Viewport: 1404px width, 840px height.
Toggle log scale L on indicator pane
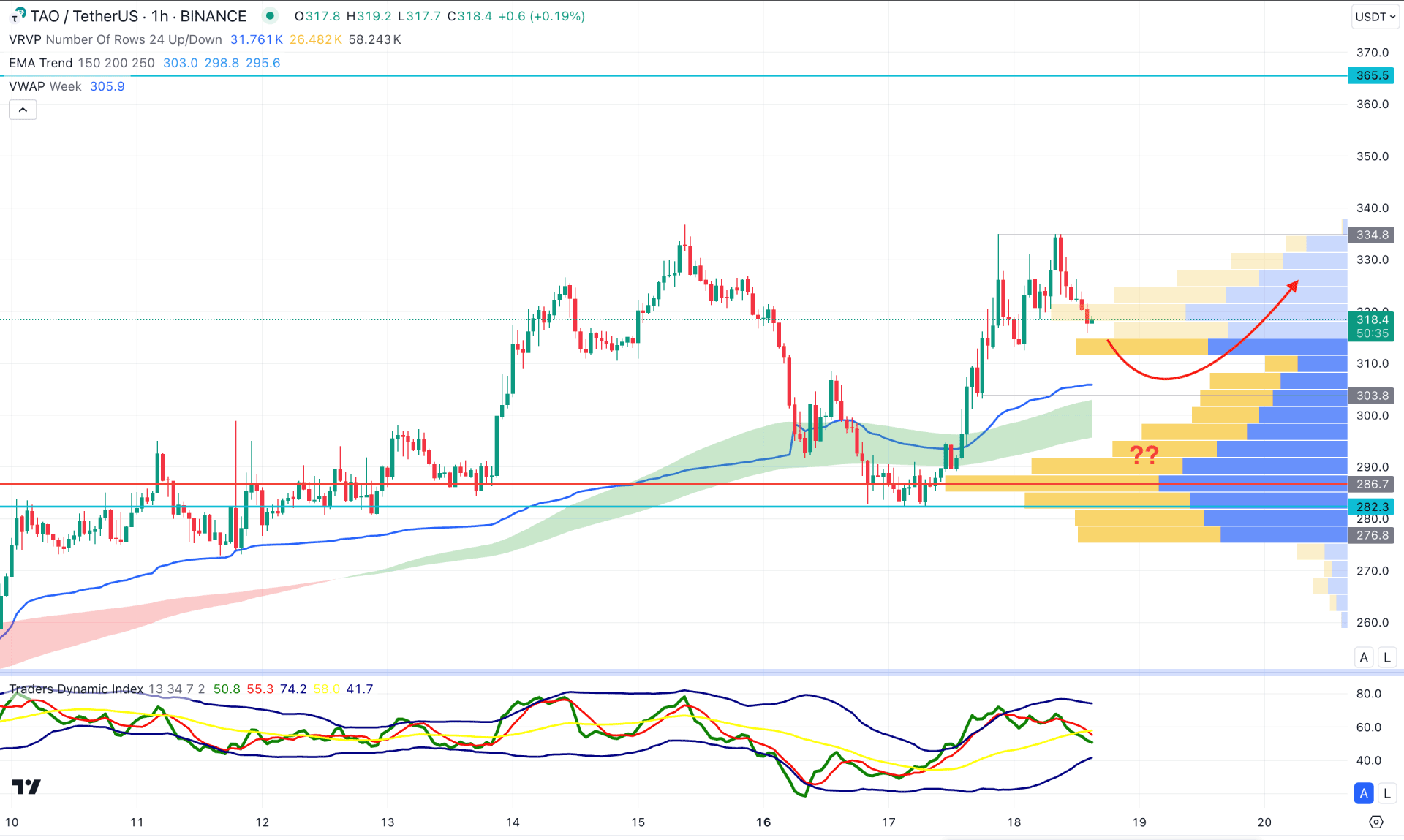pos(1386,792)
